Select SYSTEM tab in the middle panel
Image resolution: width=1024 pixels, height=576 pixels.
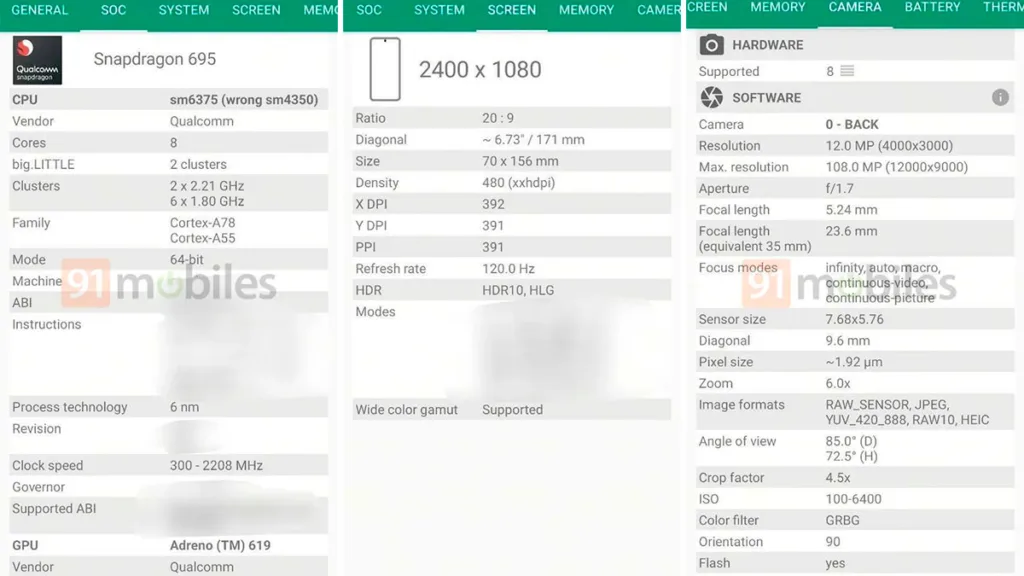pyautogui.click(x=439, y=10)
